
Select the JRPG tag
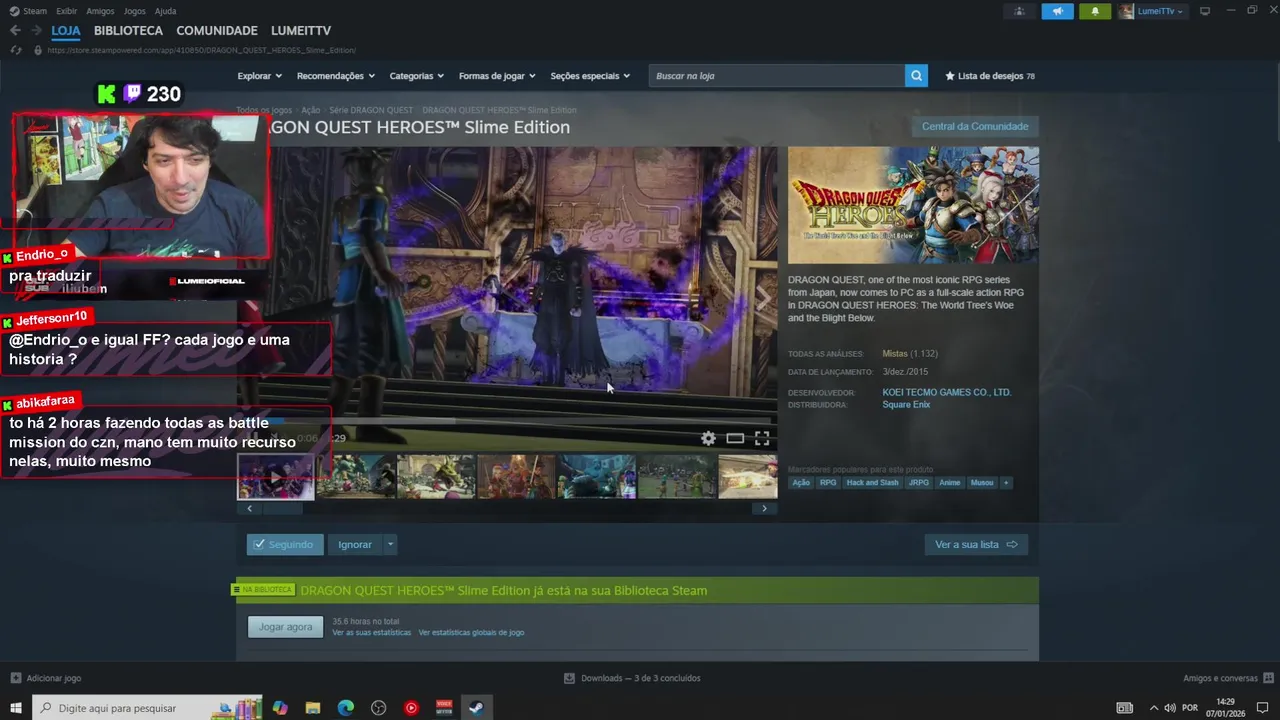pyautogui.click(x=919, y=483)
